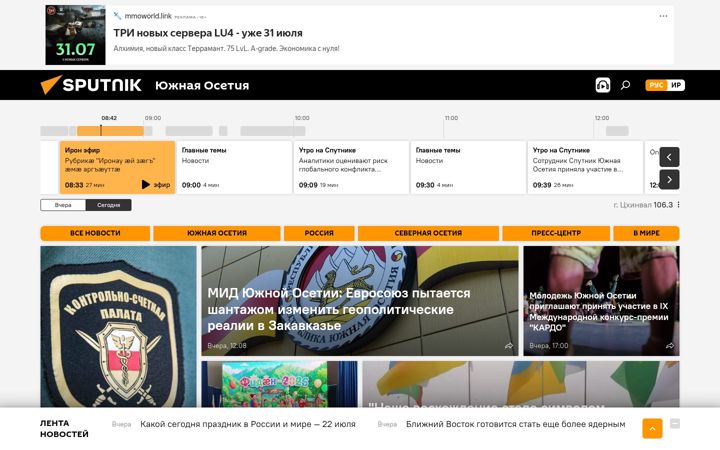Screen dimensions: 720x450
Task: Open the ВСЕ НОВОСТИ section
Action: pyautogui.click(x=95, y=233)
